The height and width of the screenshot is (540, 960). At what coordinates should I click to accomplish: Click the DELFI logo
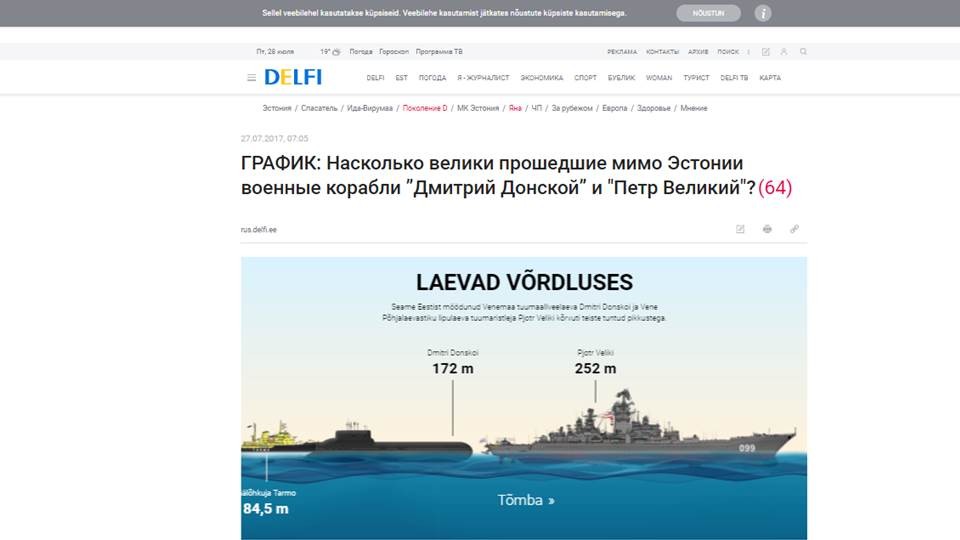click(x=293, y=77)
